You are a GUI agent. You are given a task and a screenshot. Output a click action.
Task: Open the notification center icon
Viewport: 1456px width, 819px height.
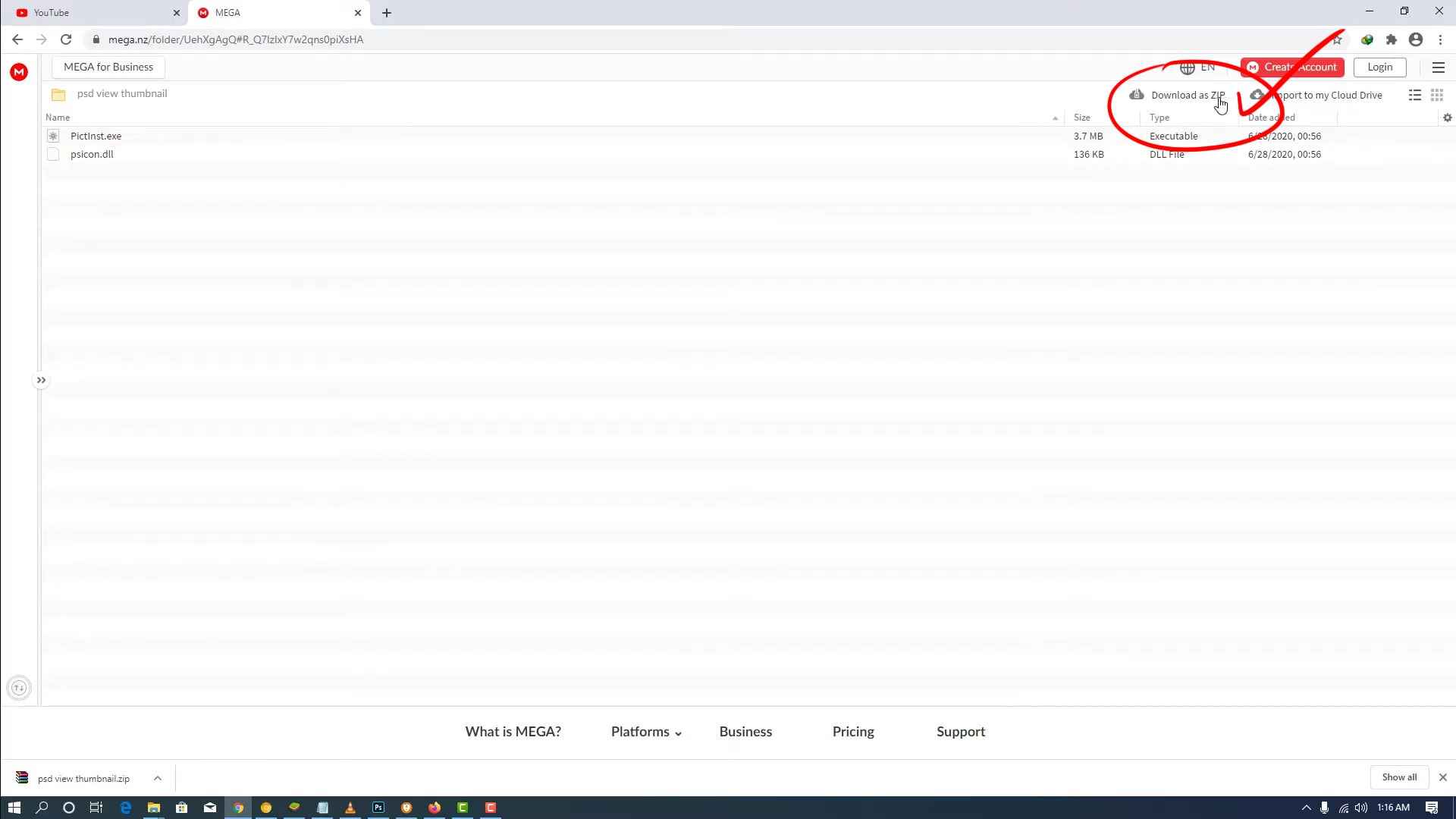[1432, 808]
